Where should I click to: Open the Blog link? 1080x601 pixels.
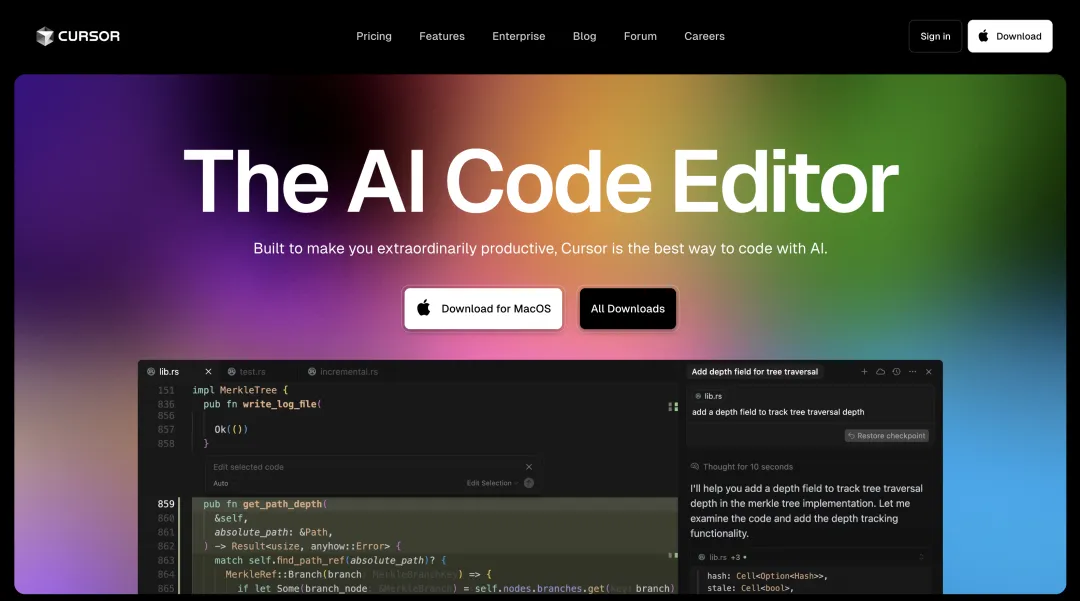(x=584, y=36)
